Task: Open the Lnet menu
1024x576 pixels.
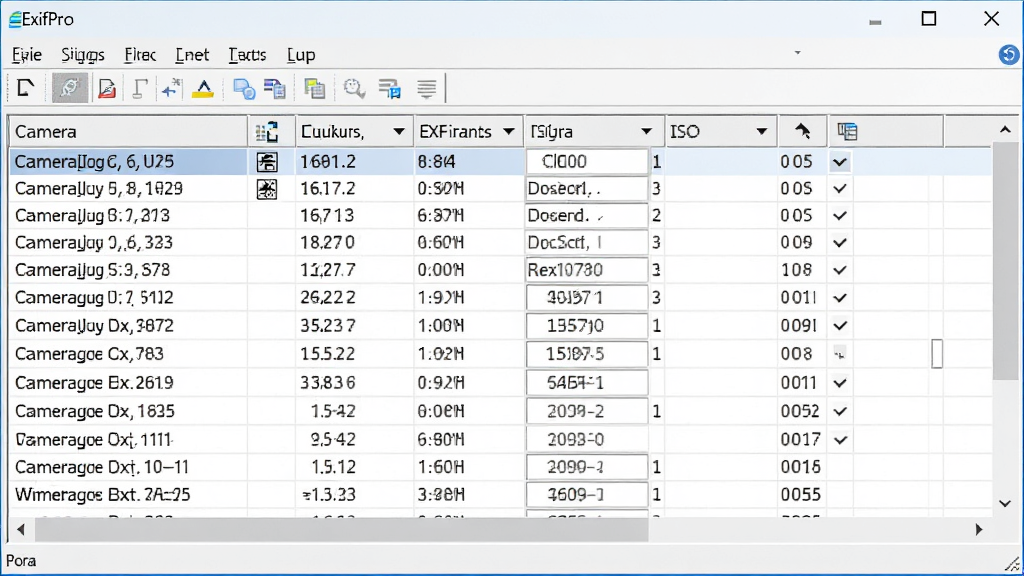Action: (x=192, y=55)
